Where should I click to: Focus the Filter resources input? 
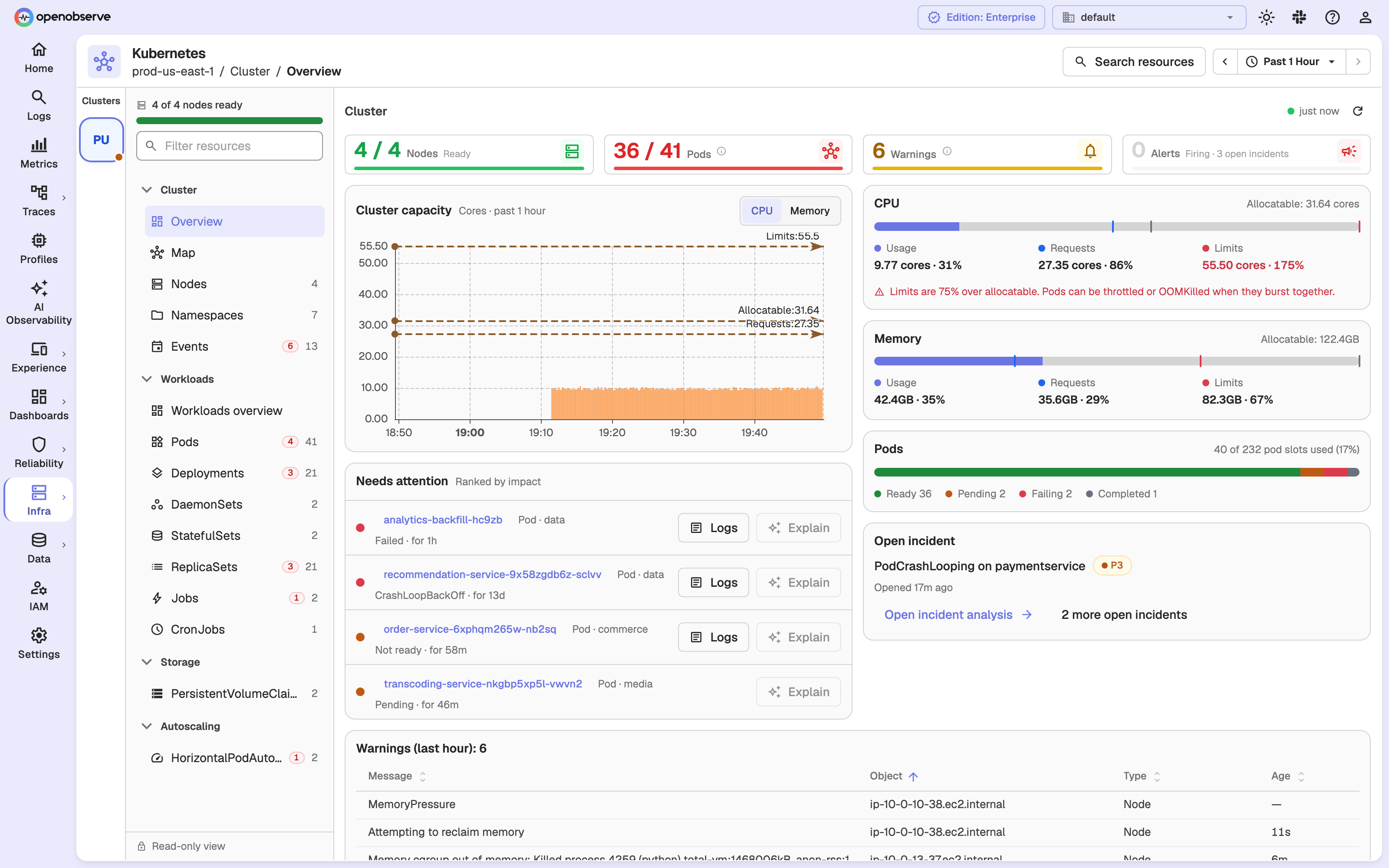coord(230,146)
